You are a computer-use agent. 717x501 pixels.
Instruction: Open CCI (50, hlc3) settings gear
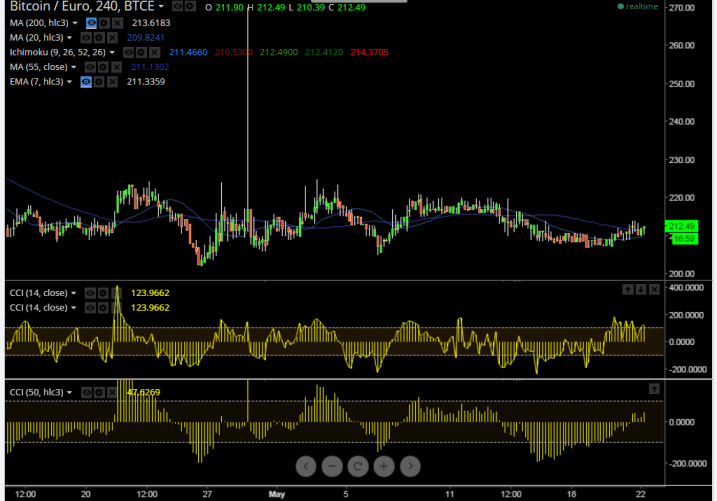99,392
